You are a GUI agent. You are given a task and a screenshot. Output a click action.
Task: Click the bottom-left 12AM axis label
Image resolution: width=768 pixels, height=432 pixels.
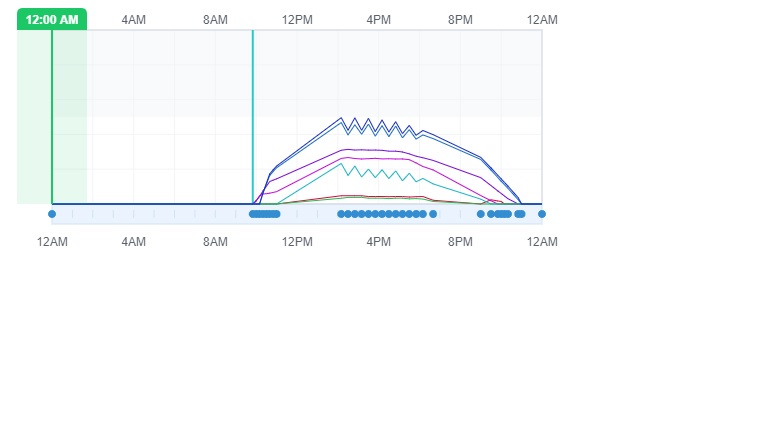pos(52,242)
